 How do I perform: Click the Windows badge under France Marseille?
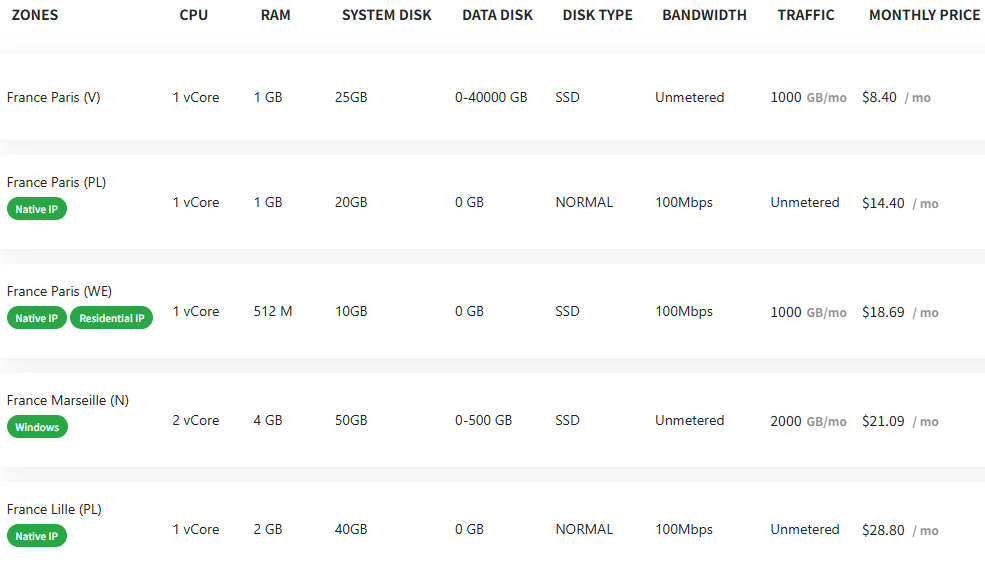[x=37, y=427]
